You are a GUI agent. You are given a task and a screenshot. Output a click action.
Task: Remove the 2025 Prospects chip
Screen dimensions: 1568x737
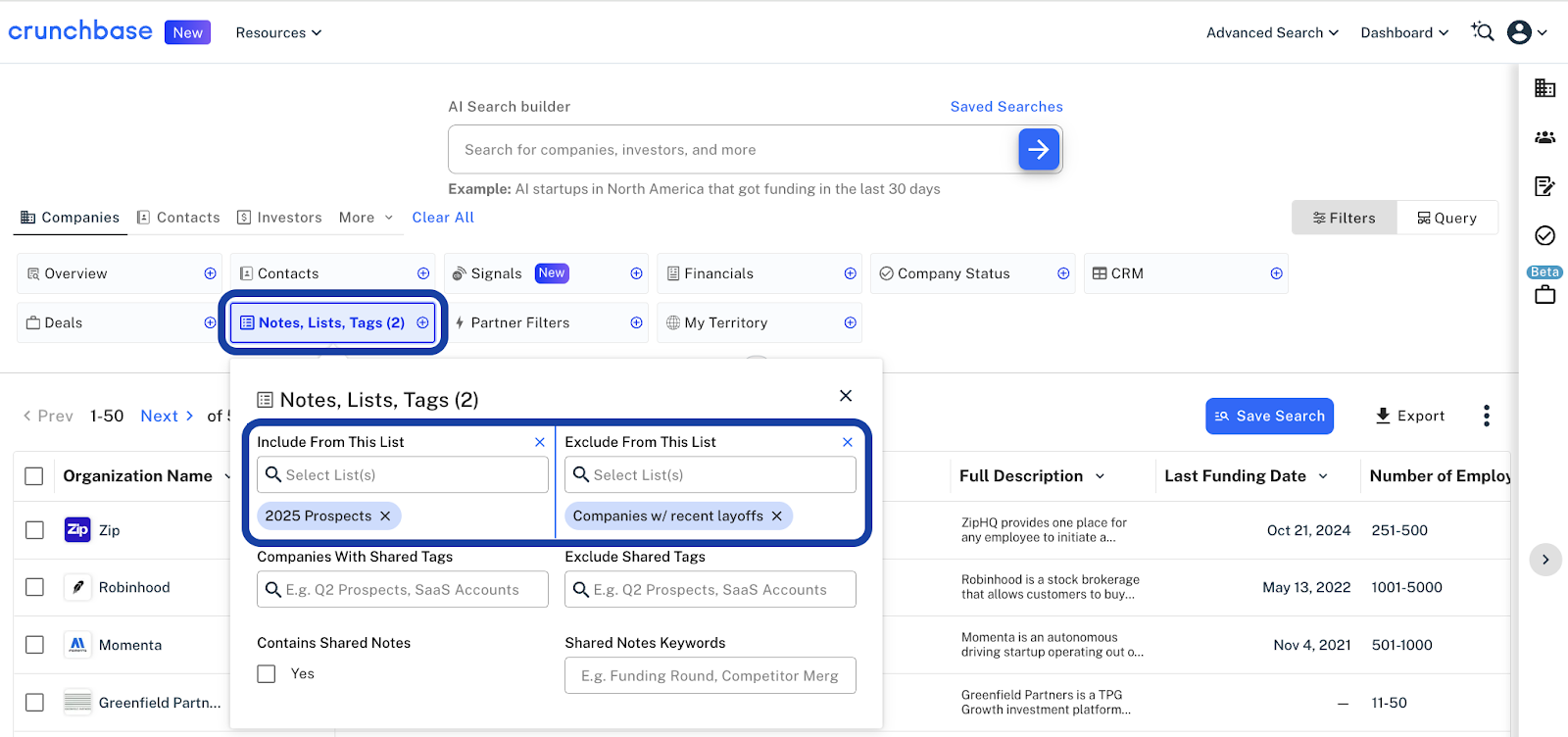(x=385, y=516)
